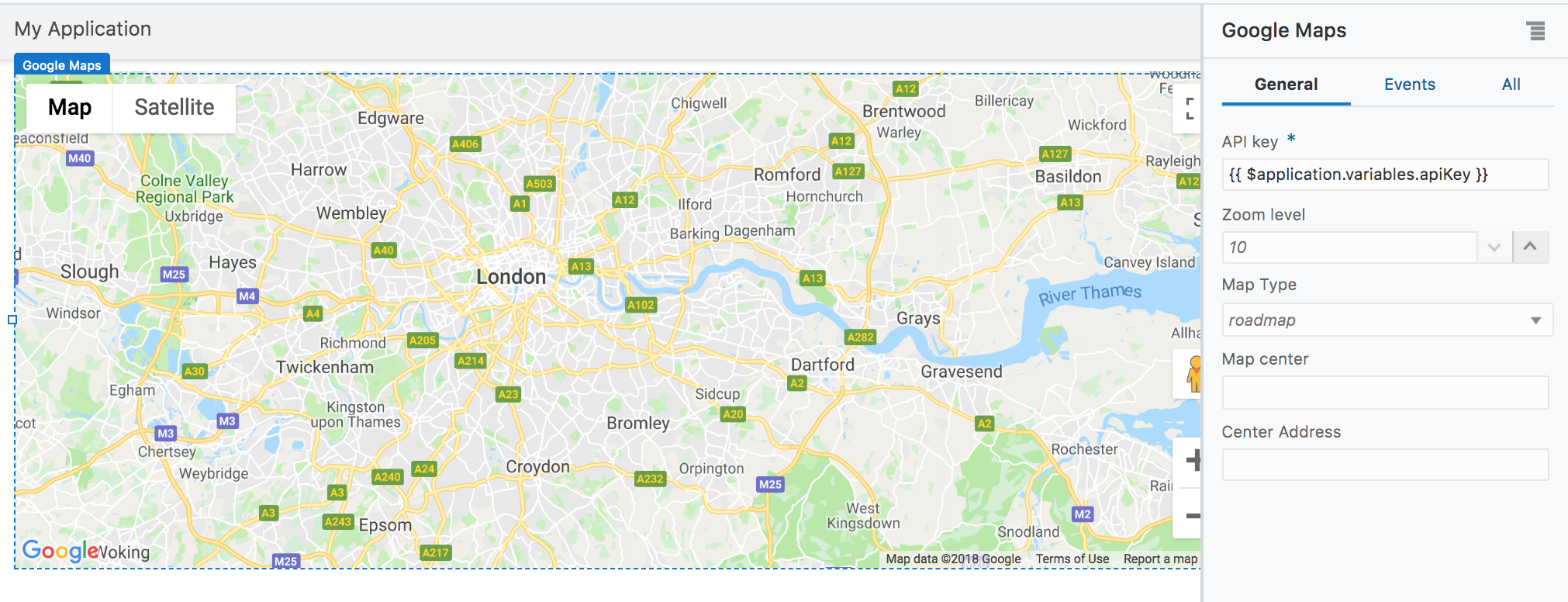1568x602 pixels.
Task: Click the Report a map error link
Action: 1160,559
